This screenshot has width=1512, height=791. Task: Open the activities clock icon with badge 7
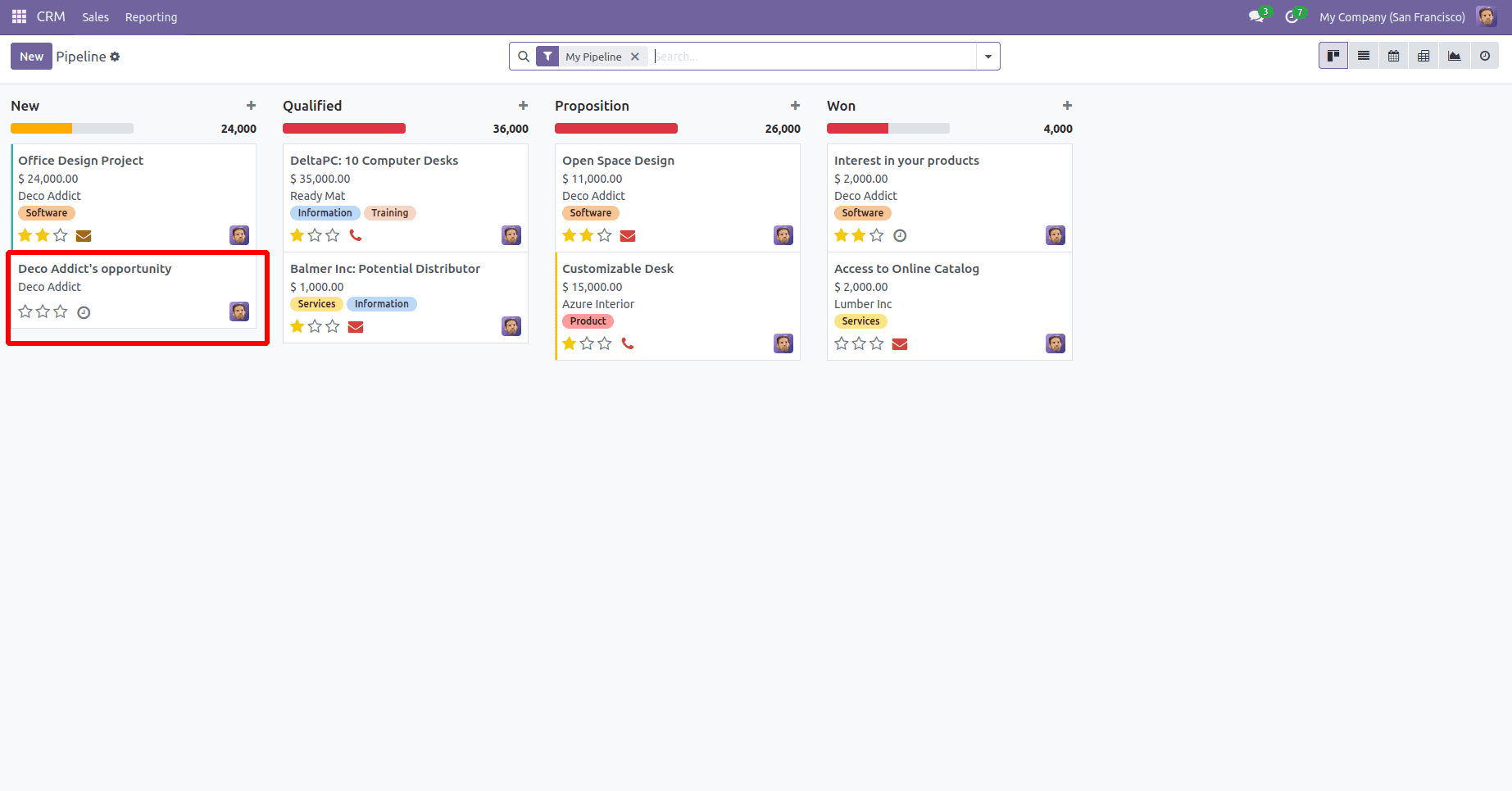(1292, 16)
